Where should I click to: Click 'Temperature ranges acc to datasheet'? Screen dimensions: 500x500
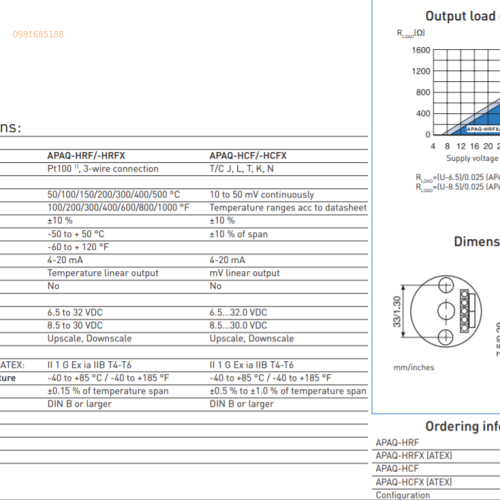tap(288, 208)
